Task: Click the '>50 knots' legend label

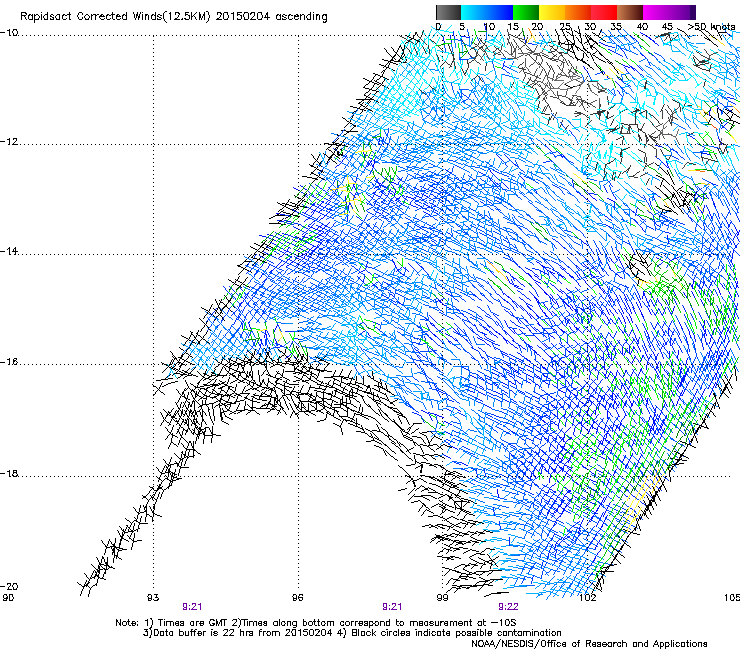Action: click(x=711, y=26)
